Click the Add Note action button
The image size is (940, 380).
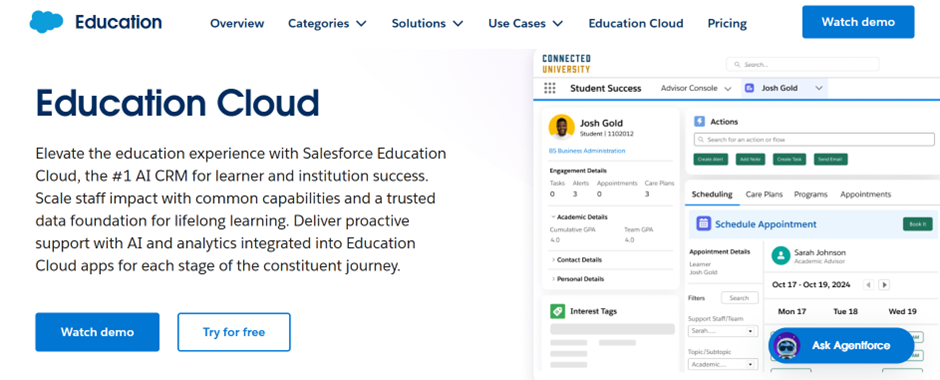tap(750, 159)
